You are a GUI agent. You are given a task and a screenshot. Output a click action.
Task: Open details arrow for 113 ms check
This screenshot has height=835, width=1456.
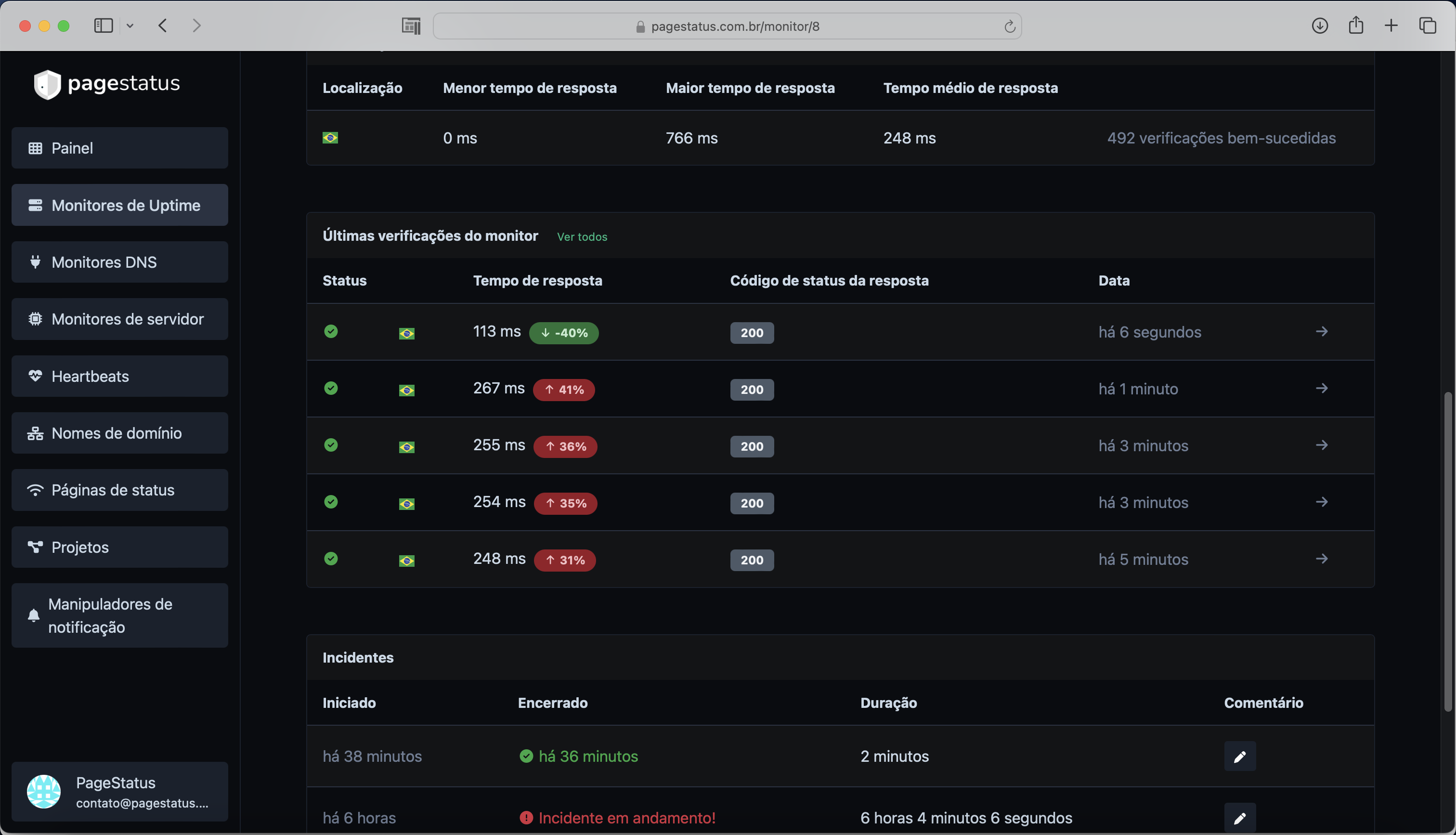coord(1321,331)
